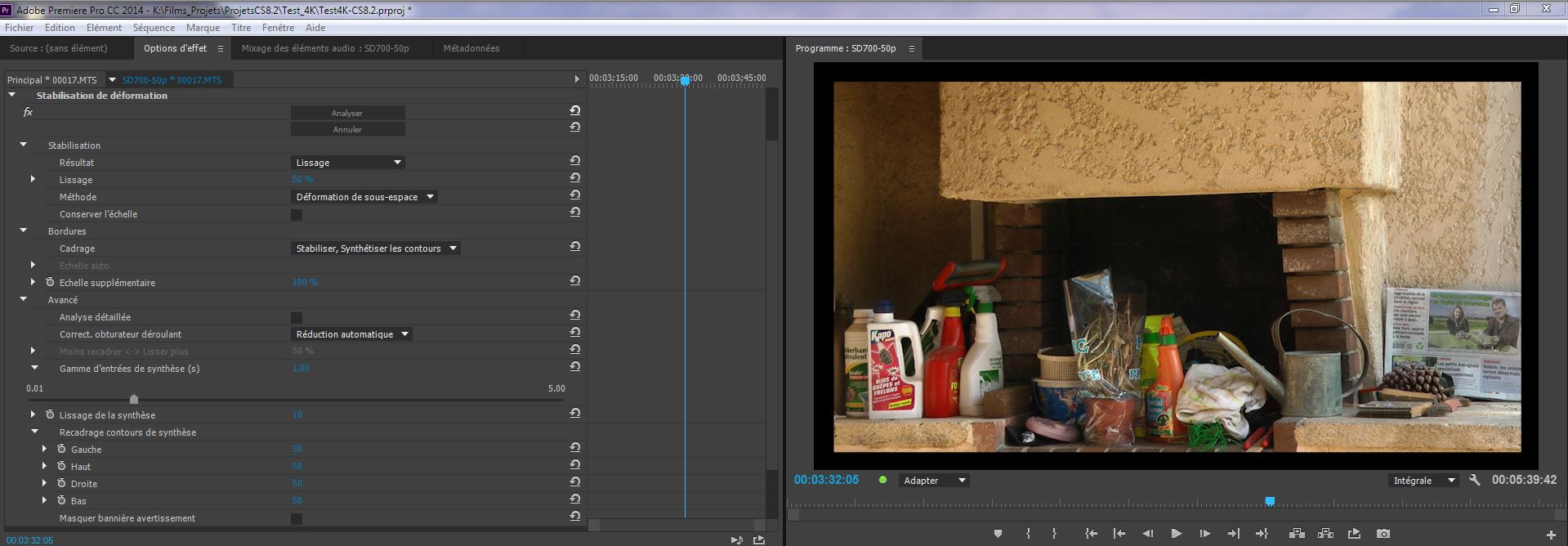Image resolution: width=1568 pixels, height=546 pixels.
Task: Click the Lift button in Program monitor
Action: (x=1297, y=534)
